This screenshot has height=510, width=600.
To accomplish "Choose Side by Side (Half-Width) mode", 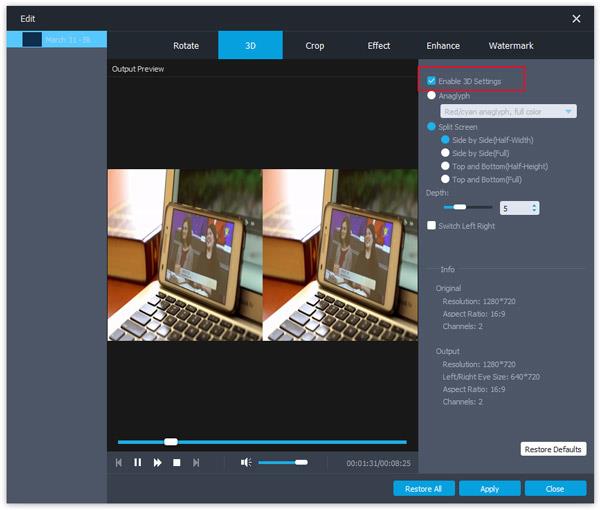I will pyautogui.click(x=445, y=140).
